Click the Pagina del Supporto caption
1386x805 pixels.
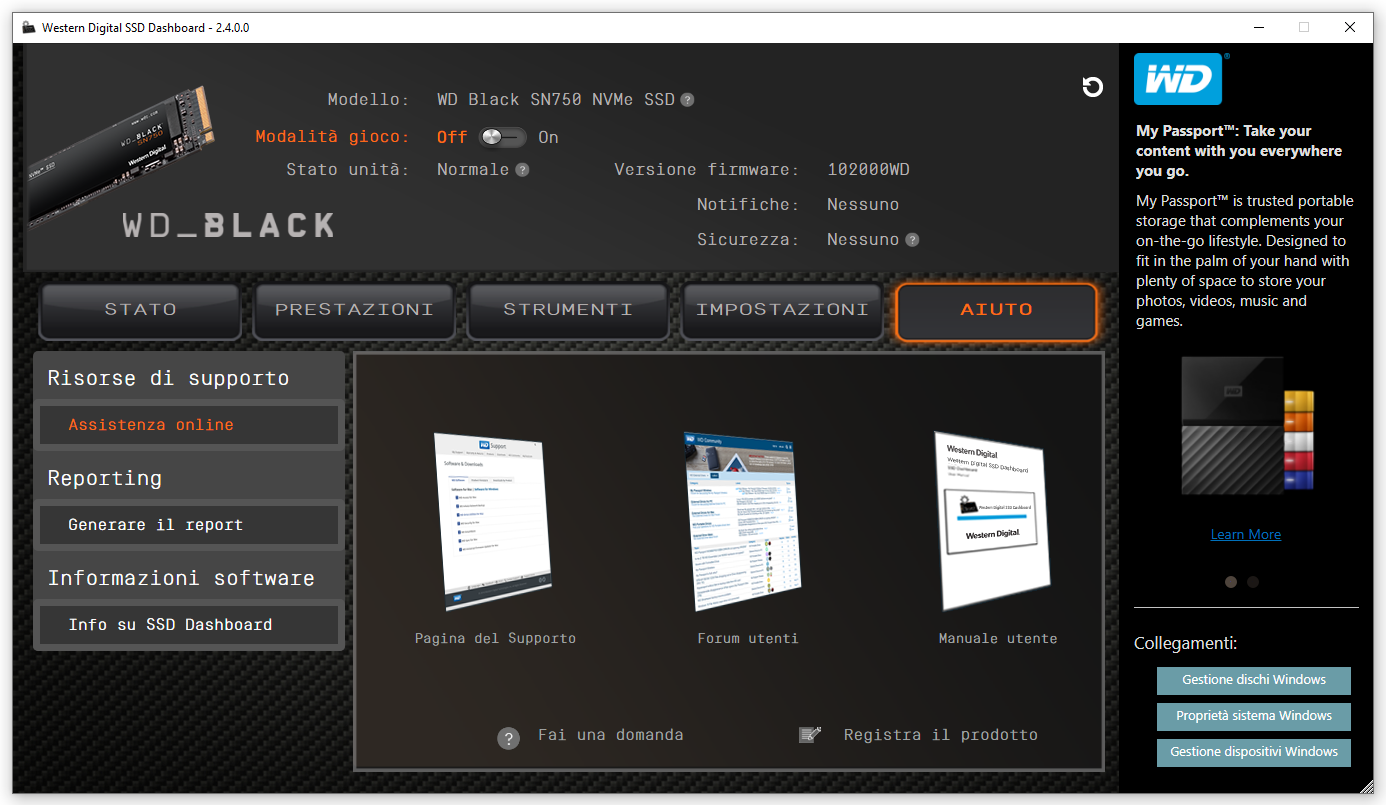[x=495, y=638]
